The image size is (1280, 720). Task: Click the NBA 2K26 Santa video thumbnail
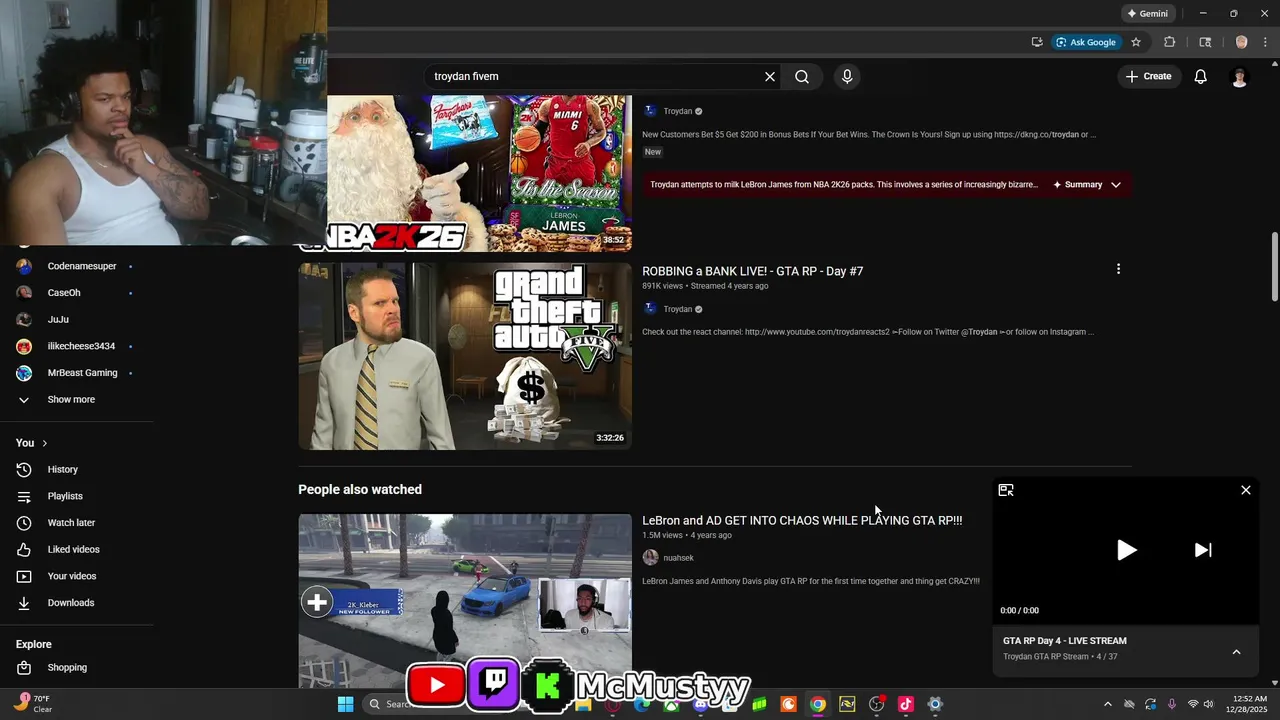point(479,172)
